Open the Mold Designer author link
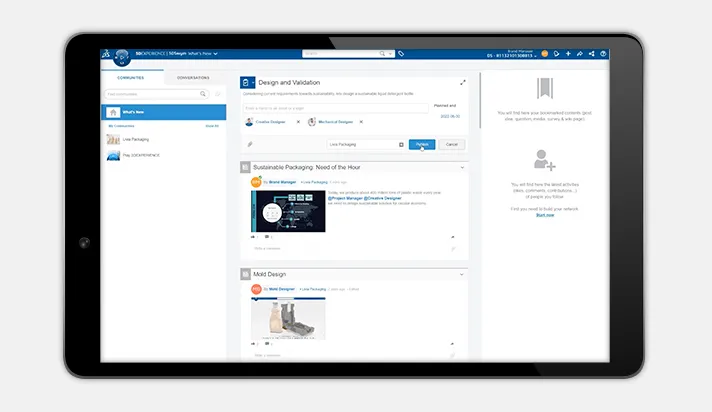This screenshot has height=412, width=712. click(x=282, y=289)
